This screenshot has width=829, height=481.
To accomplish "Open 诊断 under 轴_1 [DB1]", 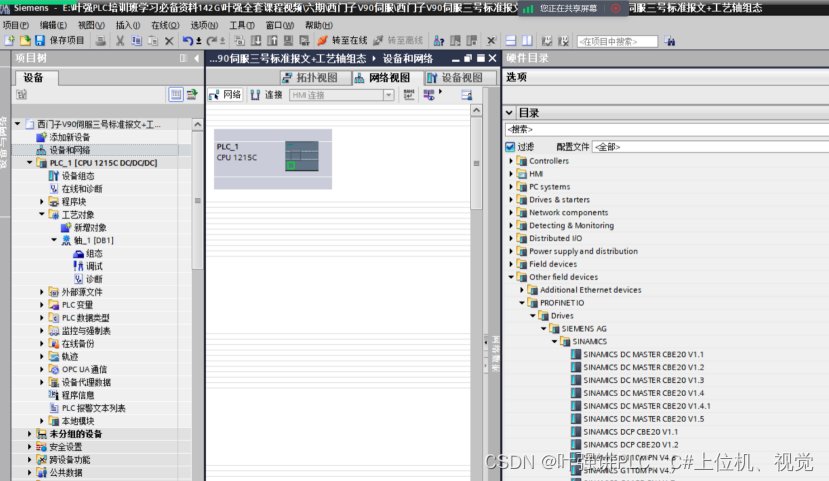I will tap(88, 279).
